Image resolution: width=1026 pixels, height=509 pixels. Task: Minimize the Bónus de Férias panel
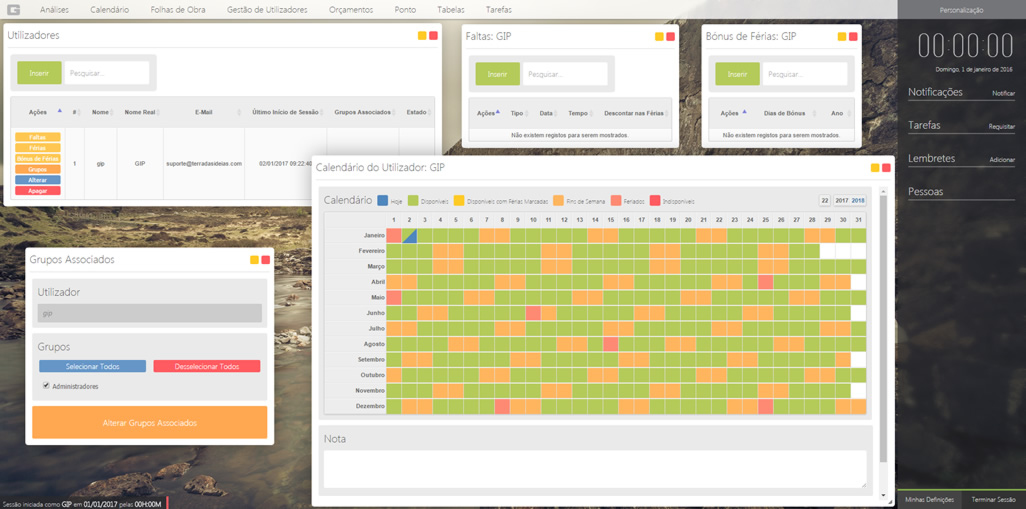(x=842, y=37)
